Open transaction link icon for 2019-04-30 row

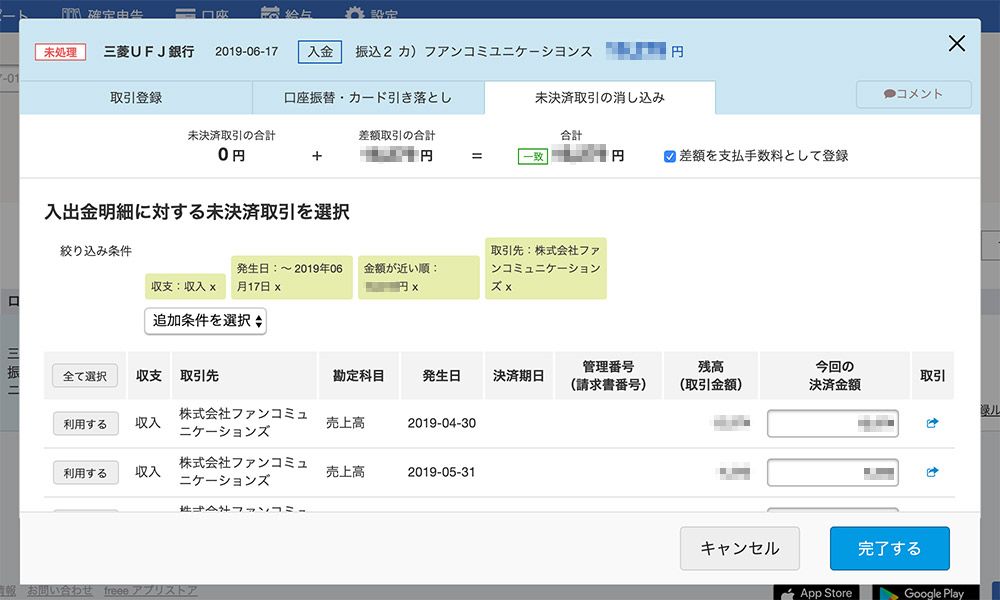932,423
